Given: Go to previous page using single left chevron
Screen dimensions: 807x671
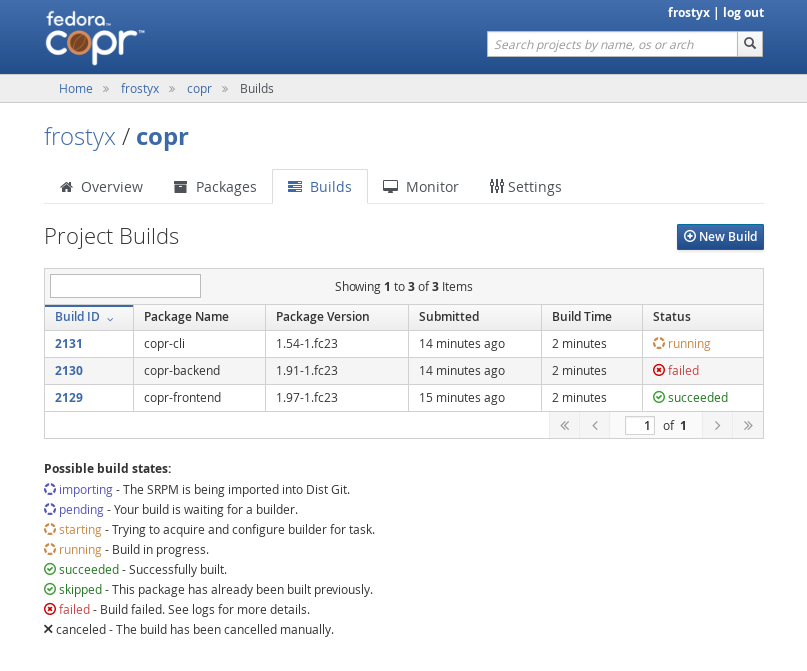Looking at the screenshot, I should coord(594,425).
